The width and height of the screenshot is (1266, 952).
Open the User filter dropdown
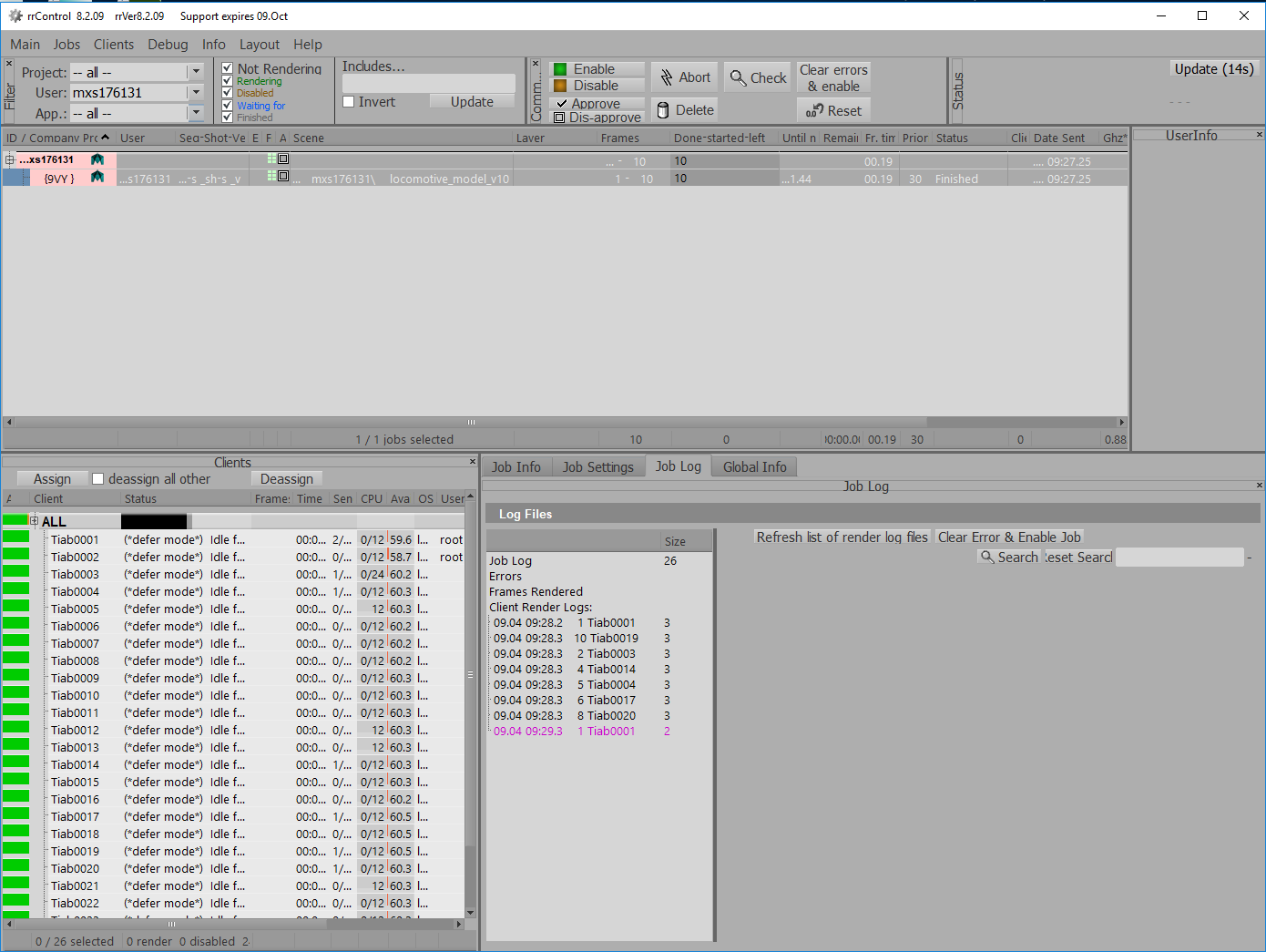196,93
